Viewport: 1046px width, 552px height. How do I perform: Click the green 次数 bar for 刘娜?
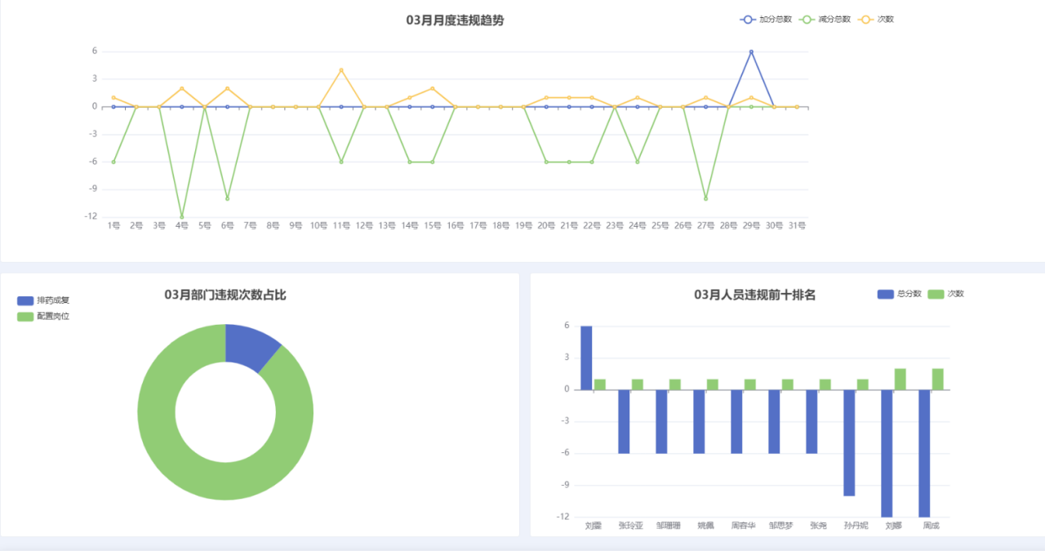[900, 379]
